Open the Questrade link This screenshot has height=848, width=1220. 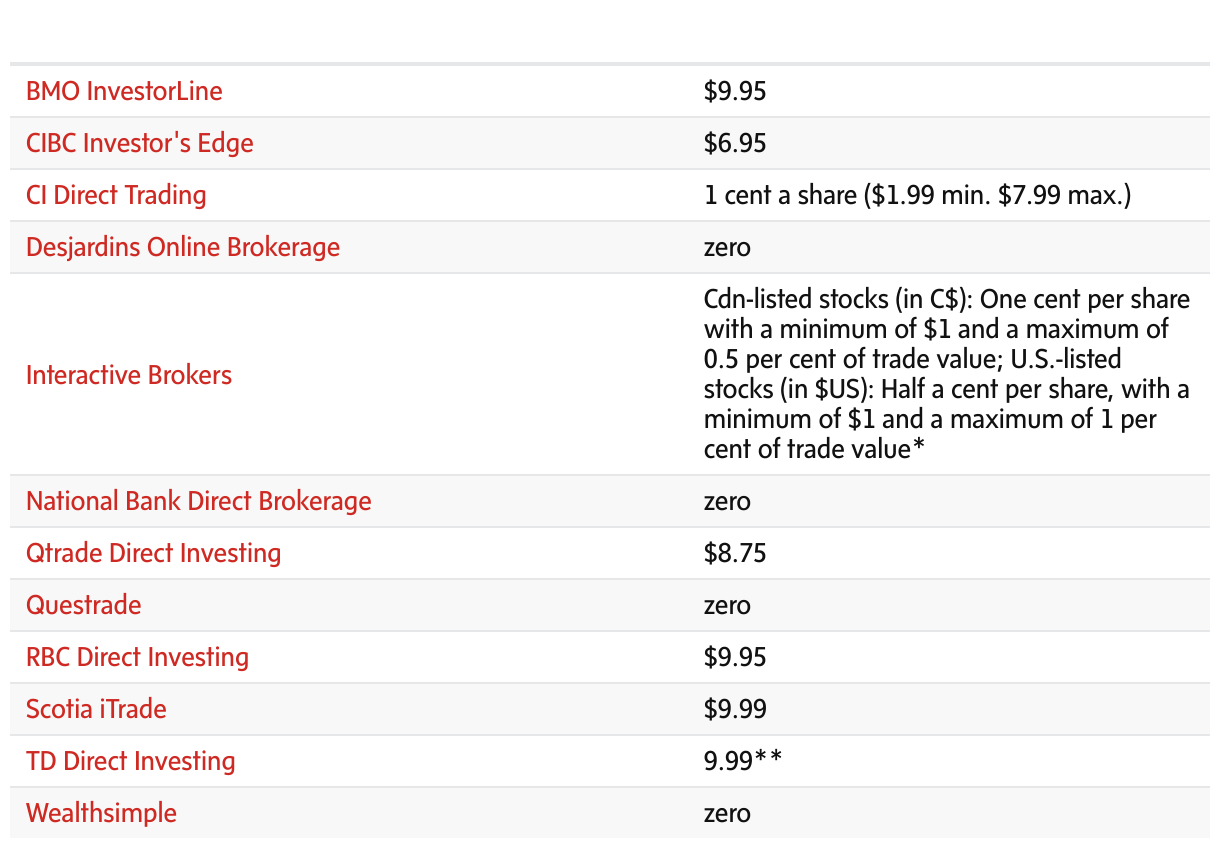point(84,605)
